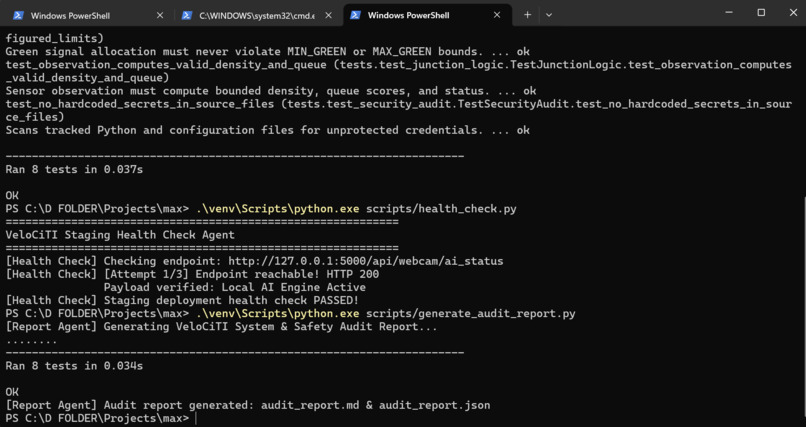
Task: Click 'Scans tracked Python and configuration files' line
Action: pos(267,130)
